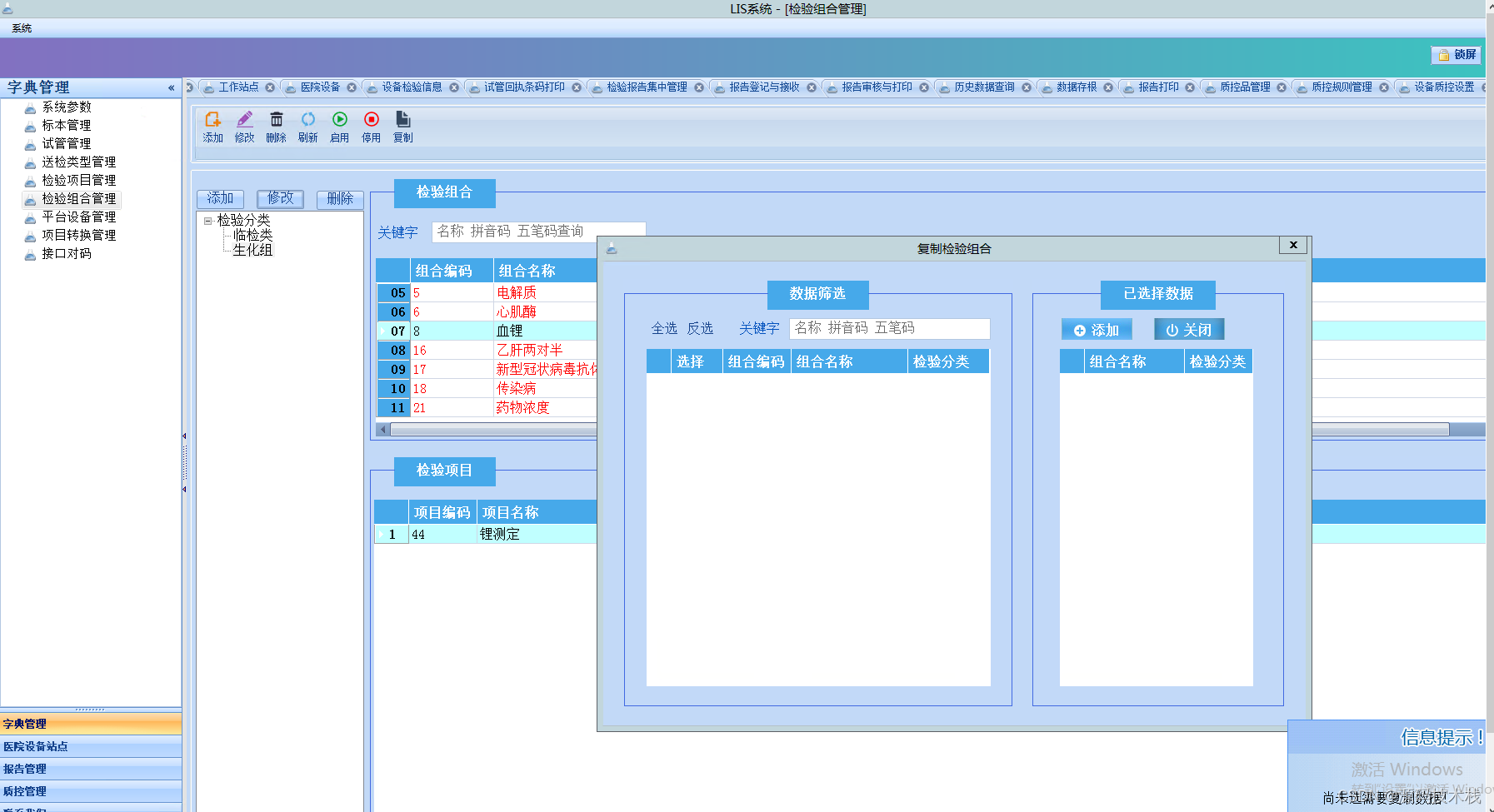Select the 生化组 category node

coord(252,251)
